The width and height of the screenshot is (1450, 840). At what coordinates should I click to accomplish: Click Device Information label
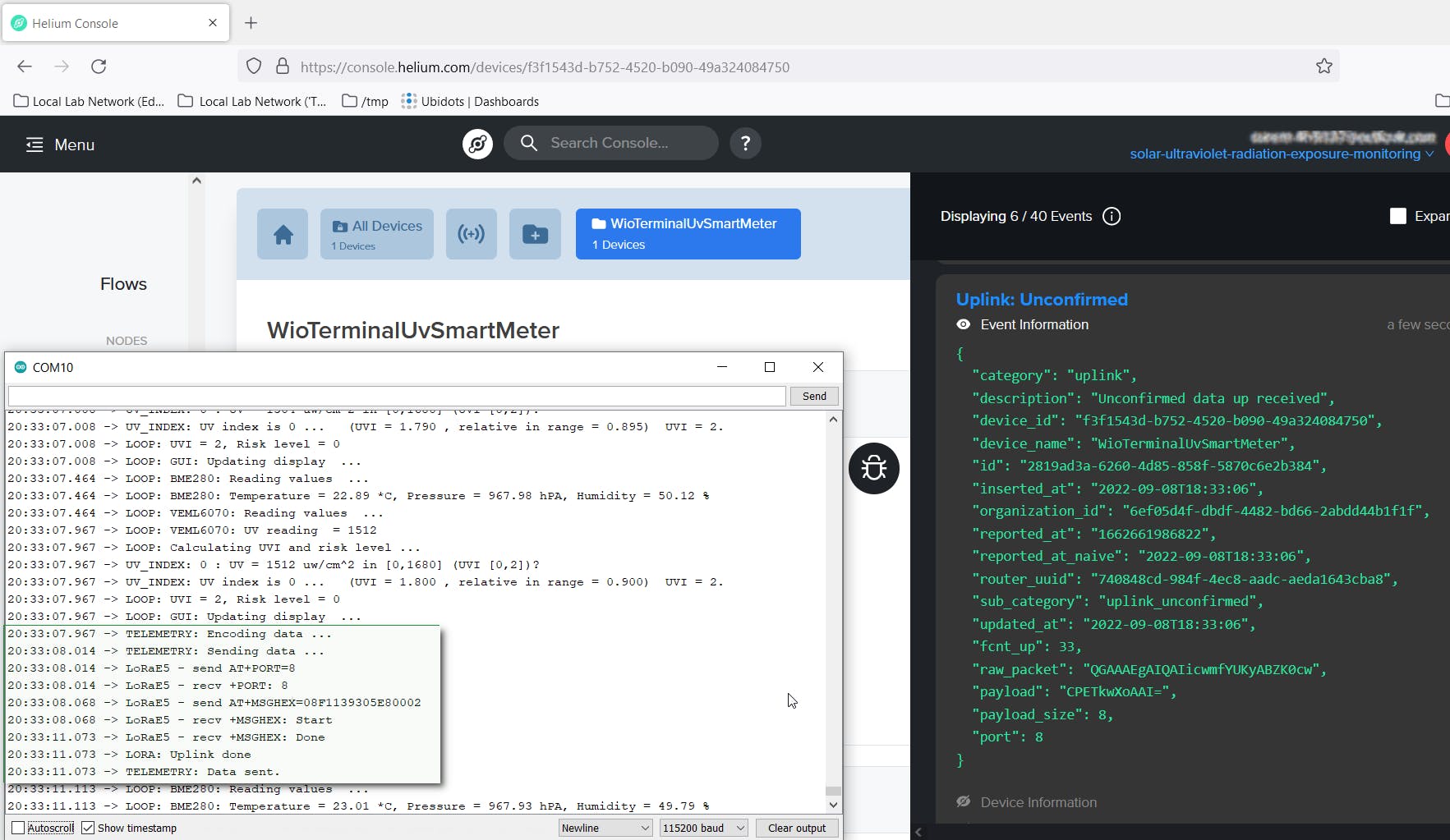(1038, 802)
